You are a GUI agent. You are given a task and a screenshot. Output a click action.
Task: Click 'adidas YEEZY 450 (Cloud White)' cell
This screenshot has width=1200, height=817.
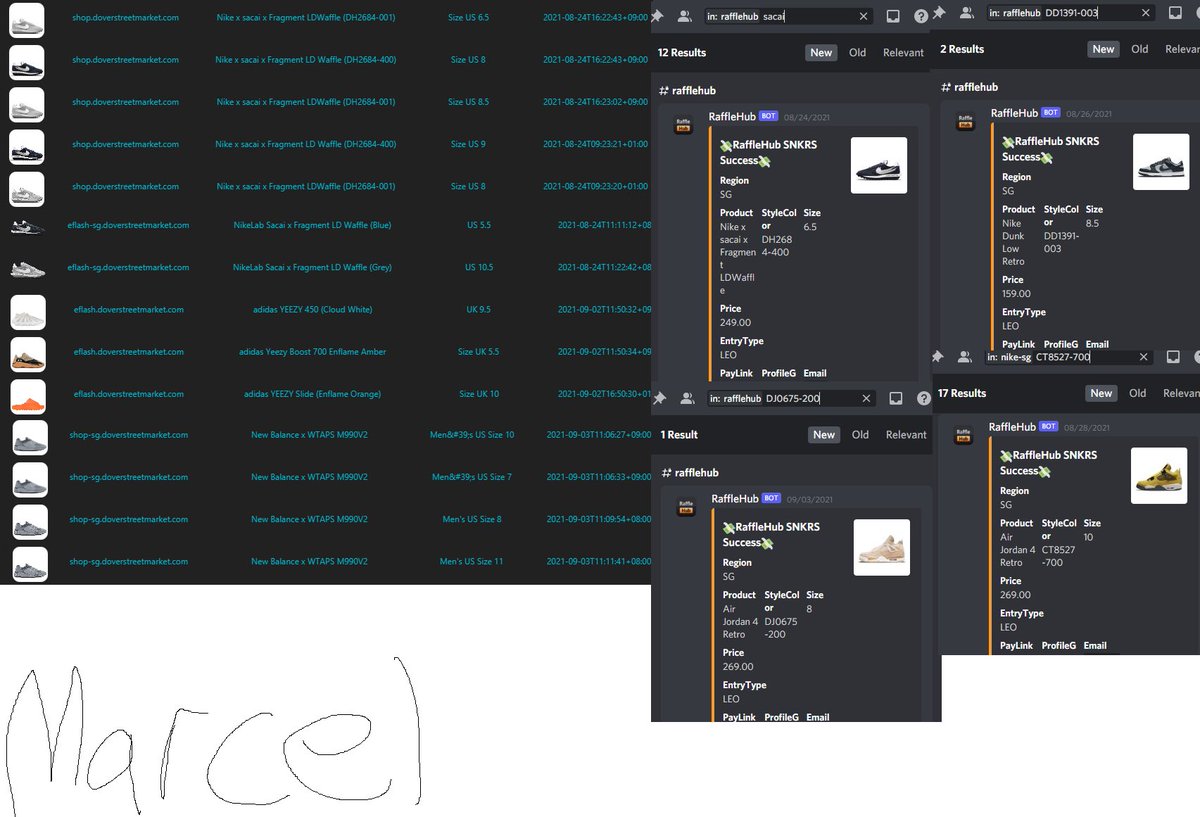(x=312, y=309)
